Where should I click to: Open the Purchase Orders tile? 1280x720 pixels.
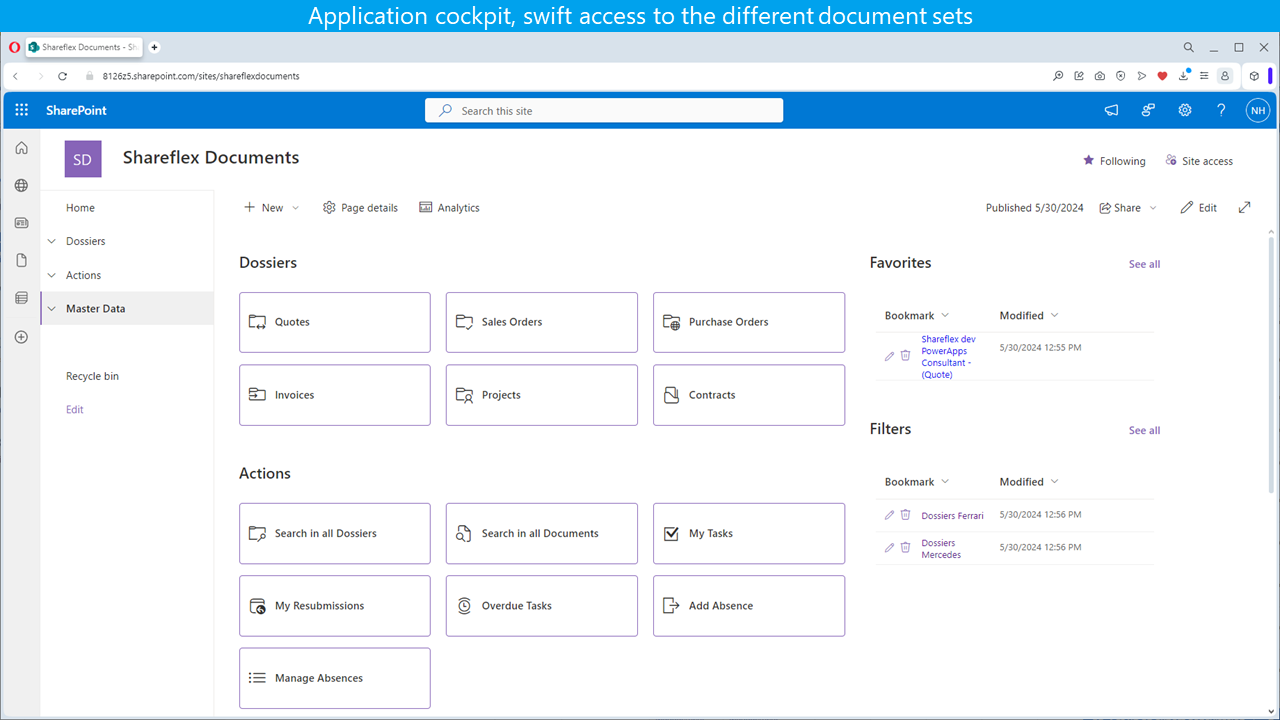point(749,322)
